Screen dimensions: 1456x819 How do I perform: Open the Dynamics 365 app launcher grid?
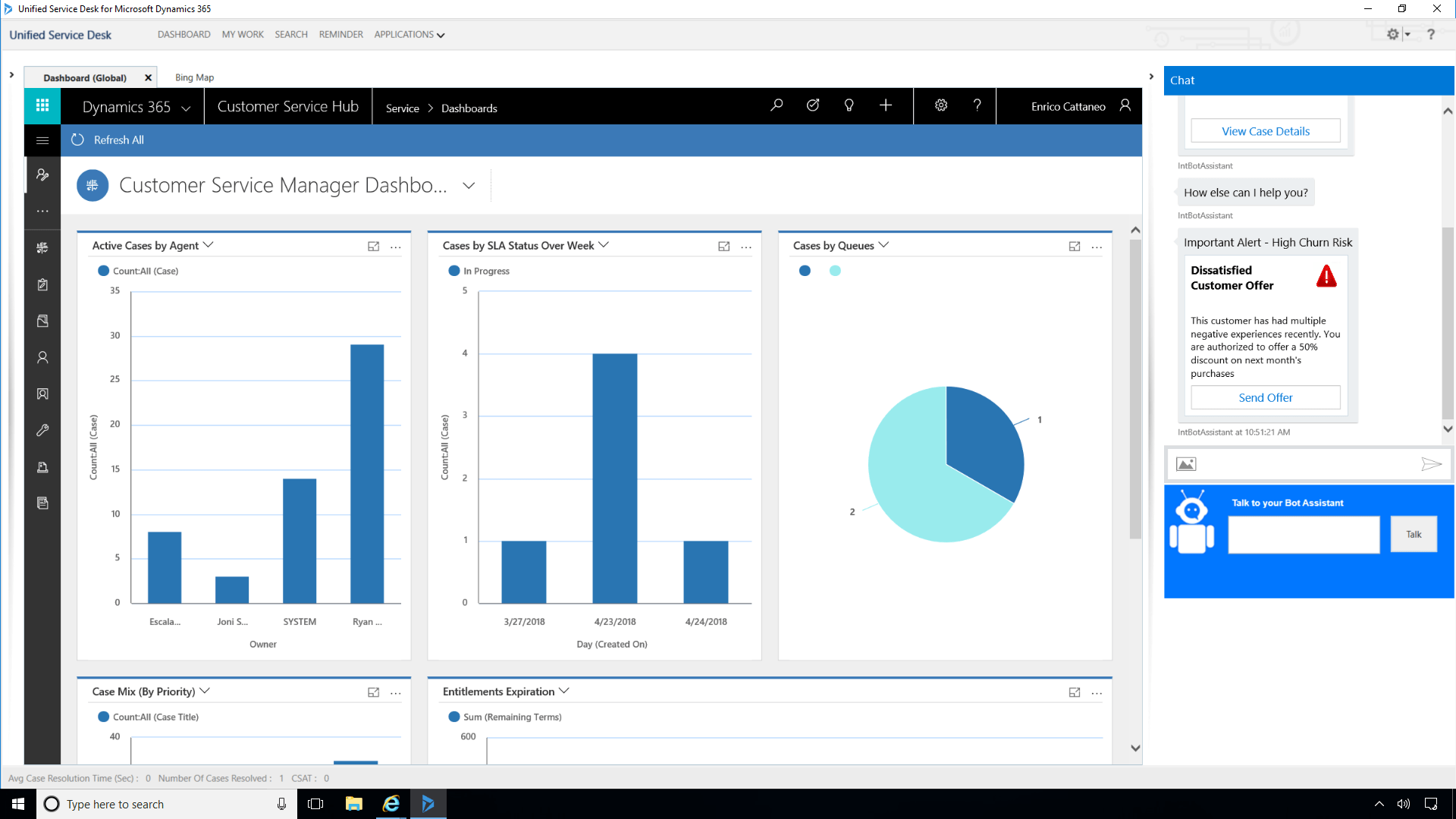pyautogui.click(x=42, y=106)
